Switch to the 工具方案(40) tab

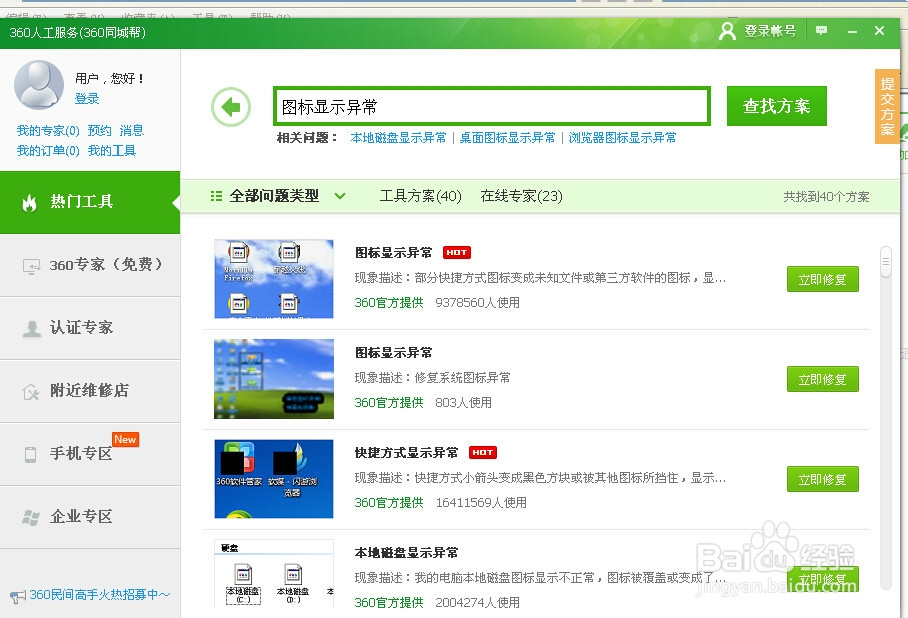coord(420,197)
